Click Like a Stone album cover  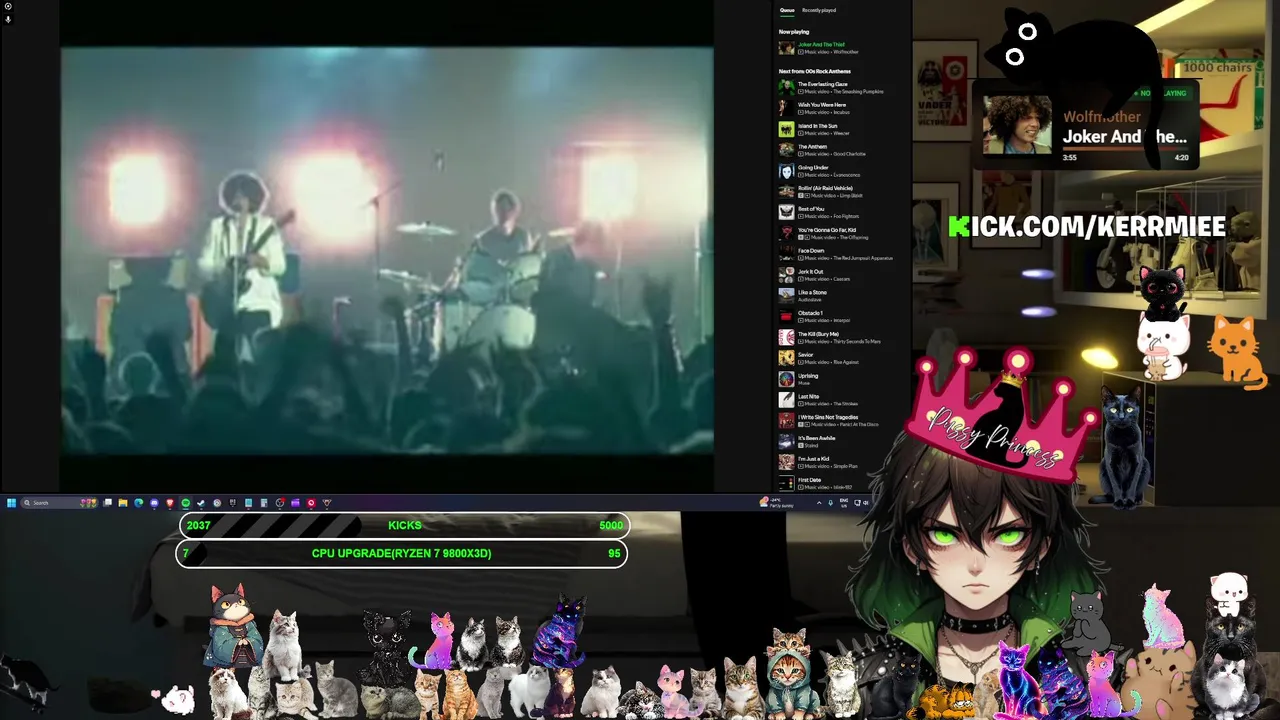[x=786, y=296]
